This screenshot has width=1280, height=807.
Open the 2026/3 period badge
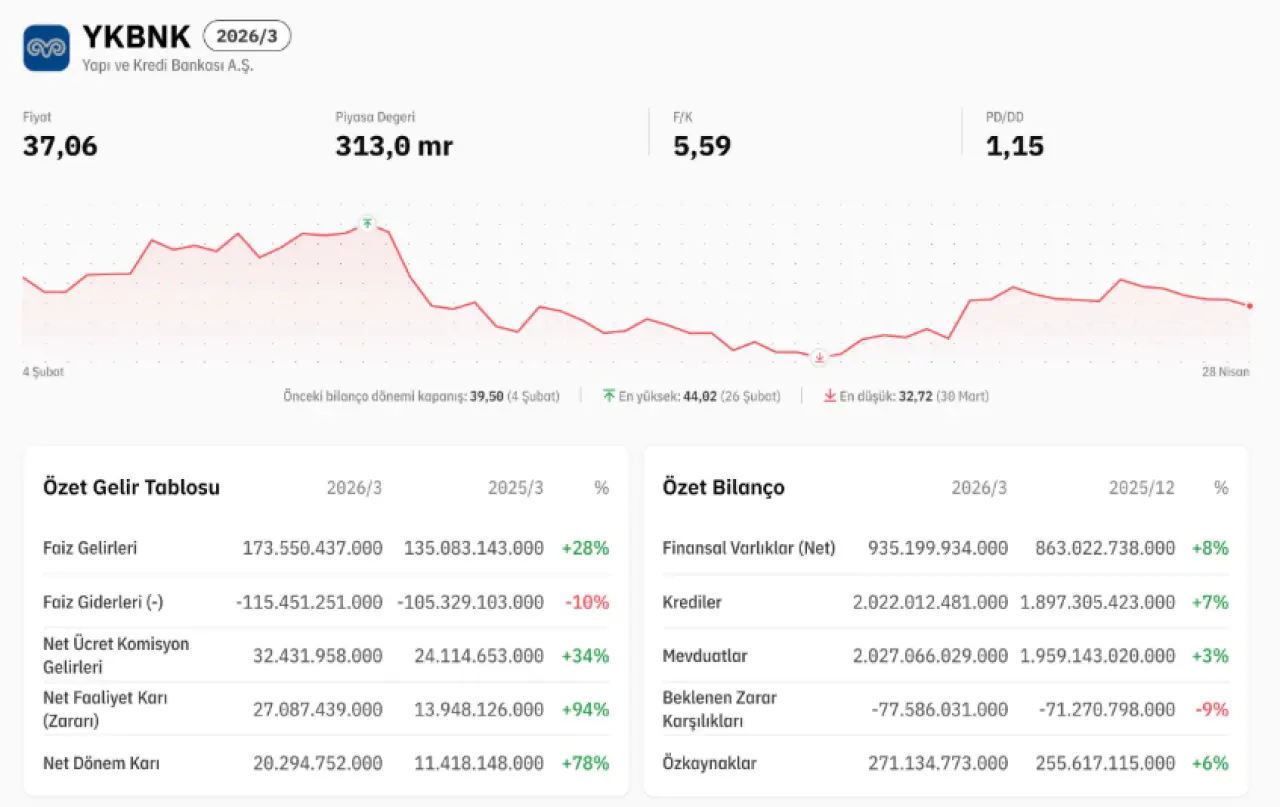[247, 37]
